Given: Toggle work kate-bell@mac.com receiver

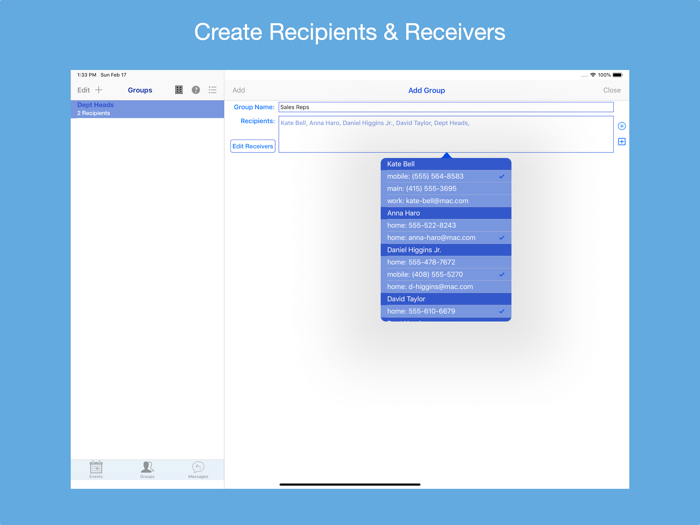Looking at the screenshot, I should point(446,201).
